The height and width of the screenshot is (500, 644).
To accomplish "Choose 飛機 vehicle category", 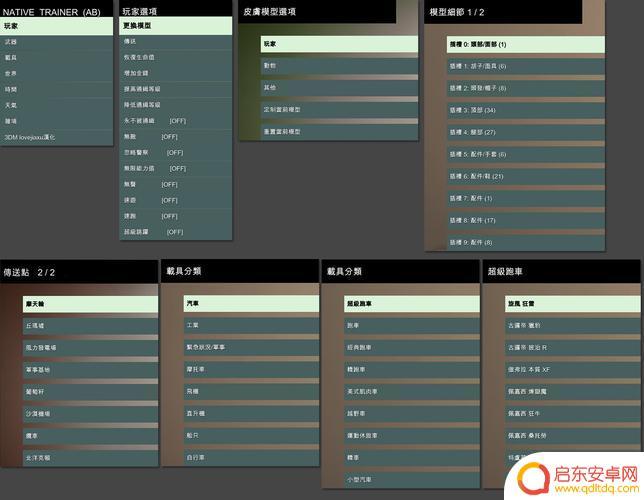I will pyautogui.click(x=251, y=392).
